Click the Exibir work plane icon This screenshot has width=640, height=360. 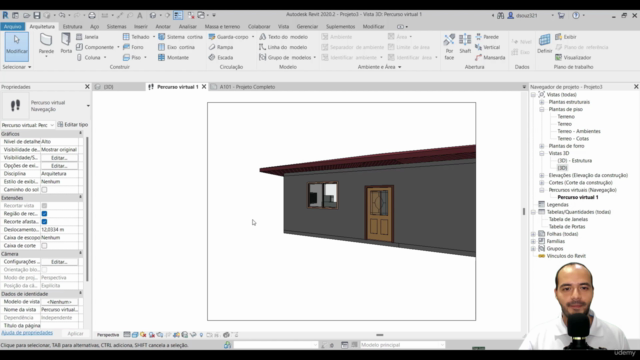point(566,37)
